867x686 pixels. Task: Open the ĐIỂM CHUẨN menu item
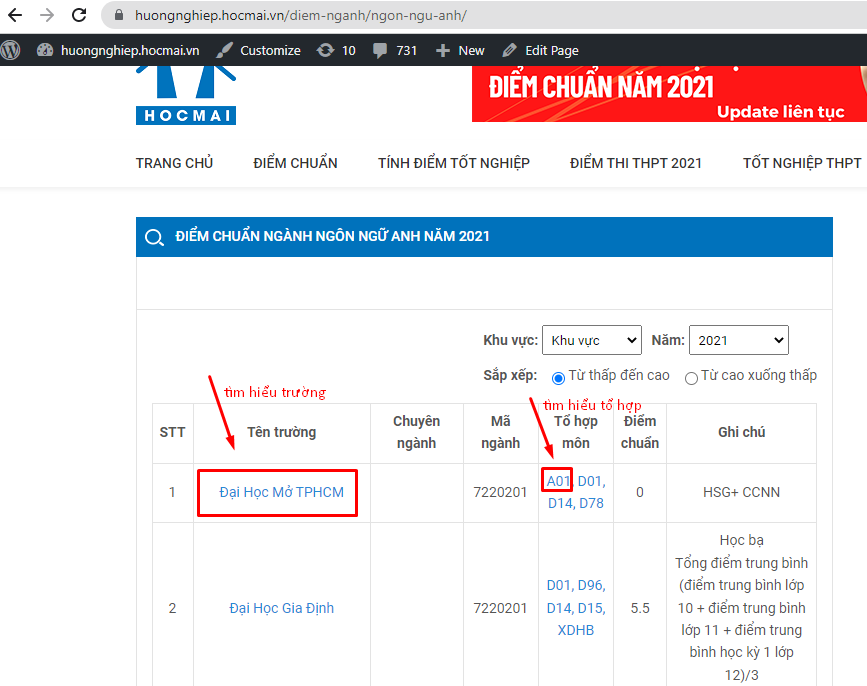295,163
